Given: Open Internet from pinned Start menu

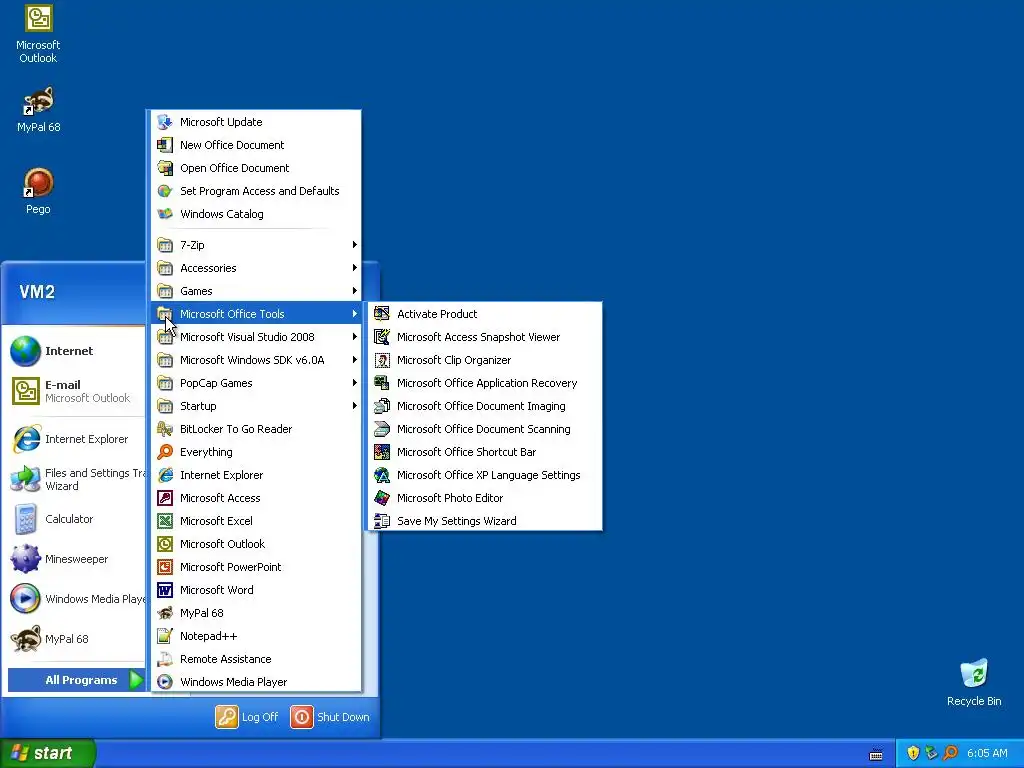Looking at the screenshot, I should click(76, 351).
